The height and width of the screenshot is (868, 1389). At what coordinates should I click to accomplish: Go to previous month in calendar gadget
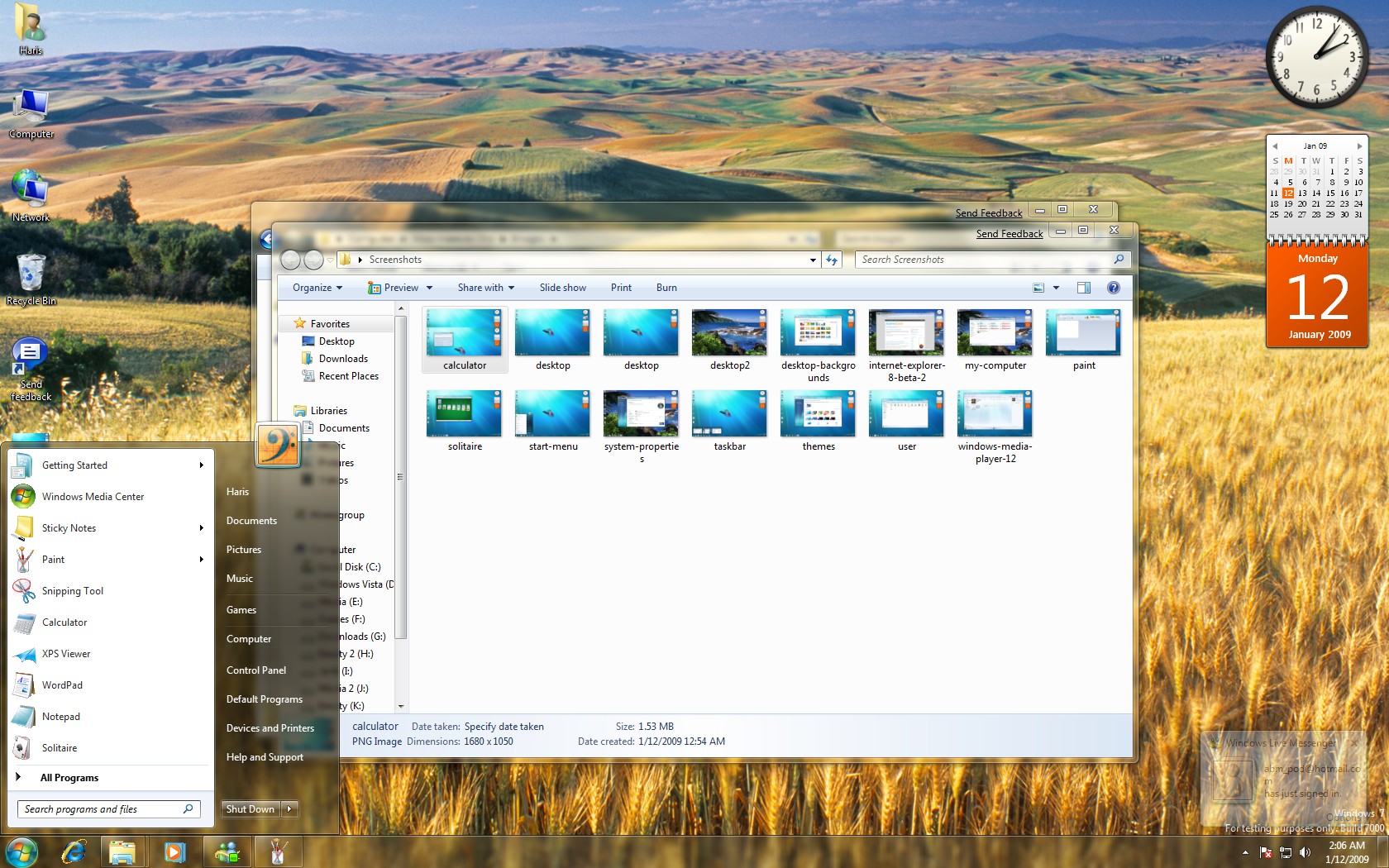(1275, 146)
